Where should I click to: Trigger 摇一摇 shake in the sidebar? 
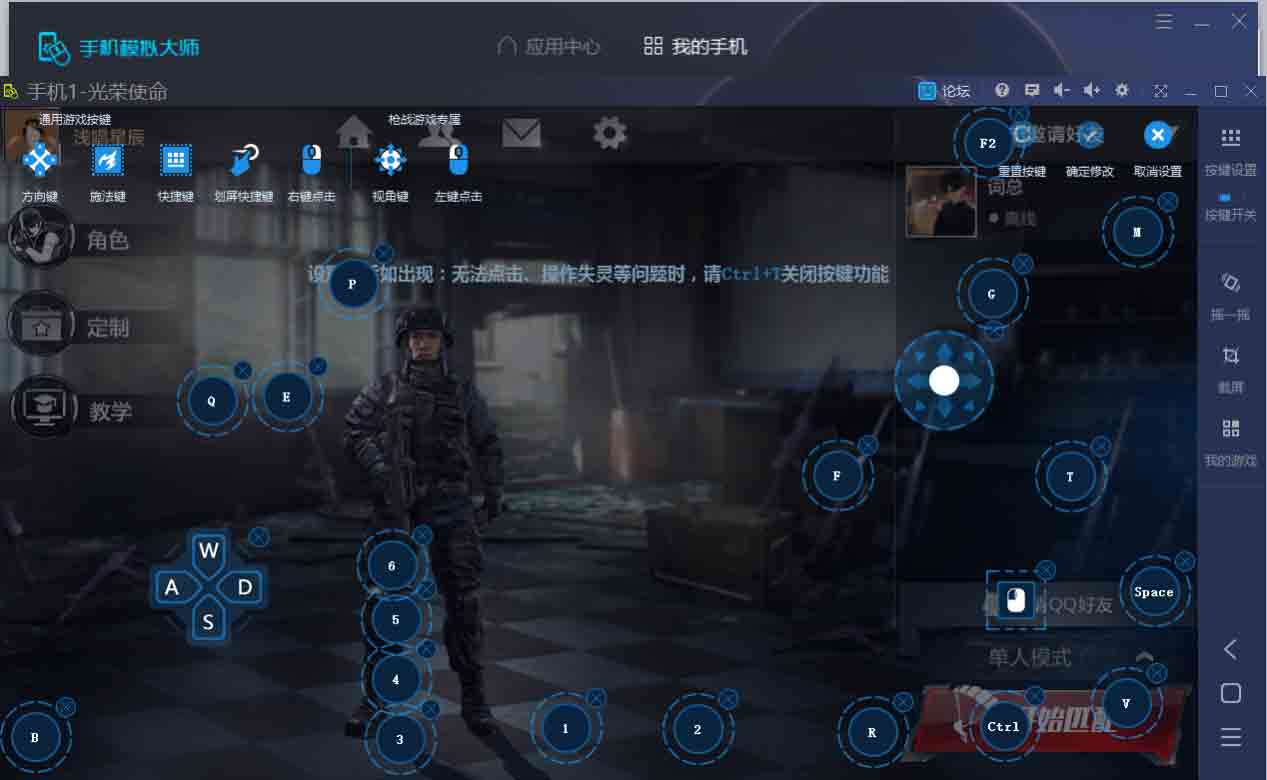(1231, 296)
